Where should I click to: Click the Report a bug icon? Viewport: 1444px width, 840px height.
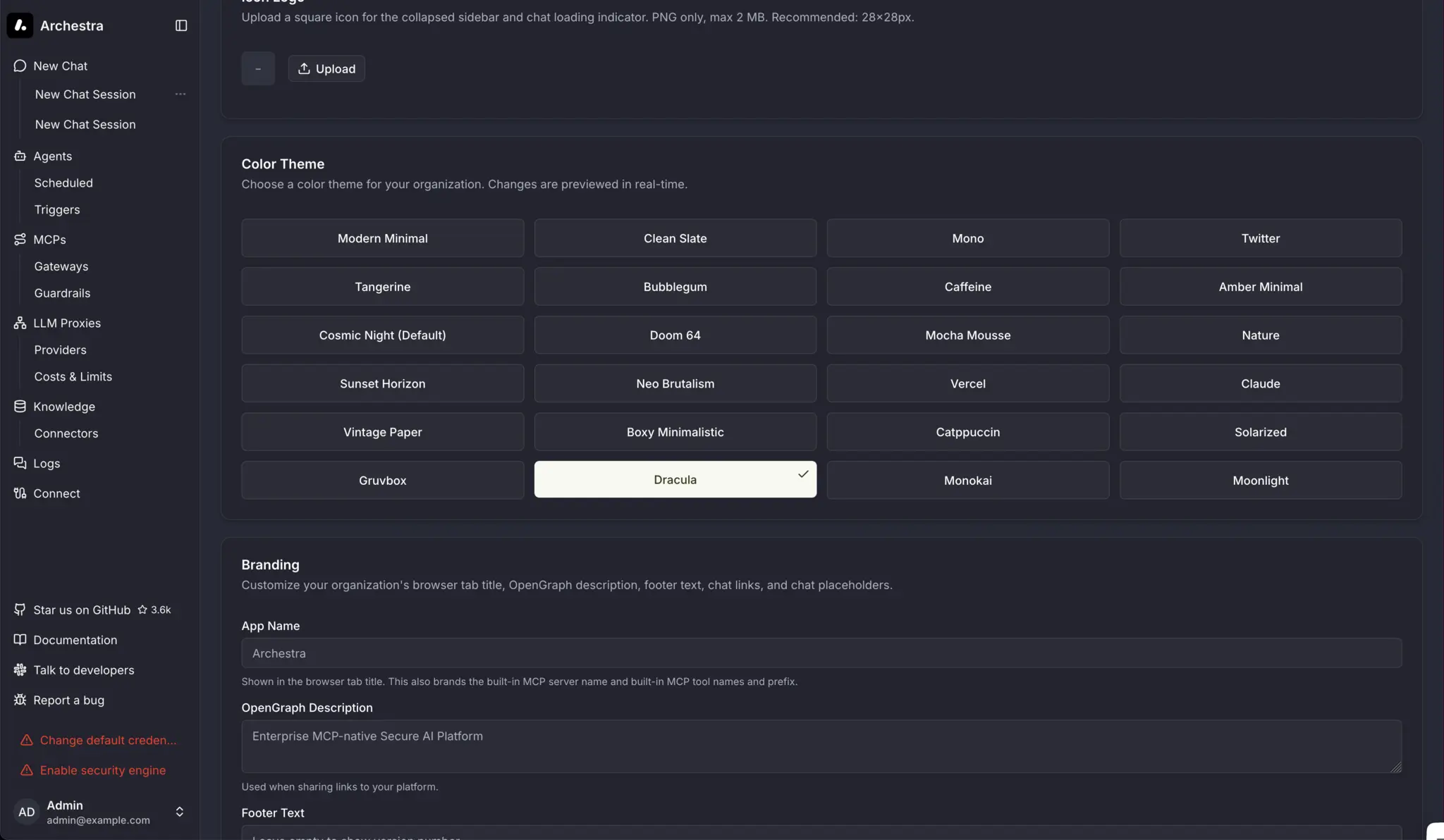(20, 700)
